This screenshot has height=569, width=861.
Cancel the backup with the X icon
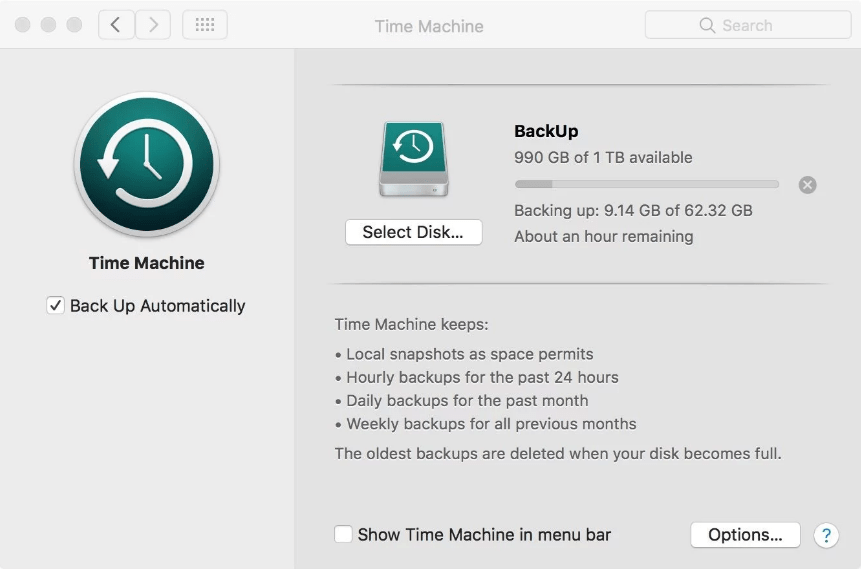807,185
